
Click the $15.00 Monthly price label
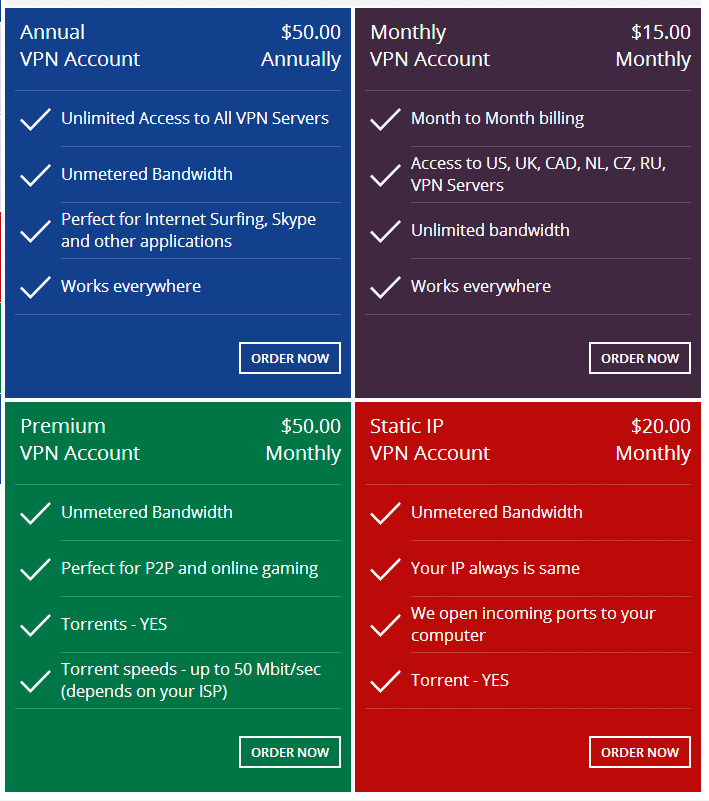point(653,46)
